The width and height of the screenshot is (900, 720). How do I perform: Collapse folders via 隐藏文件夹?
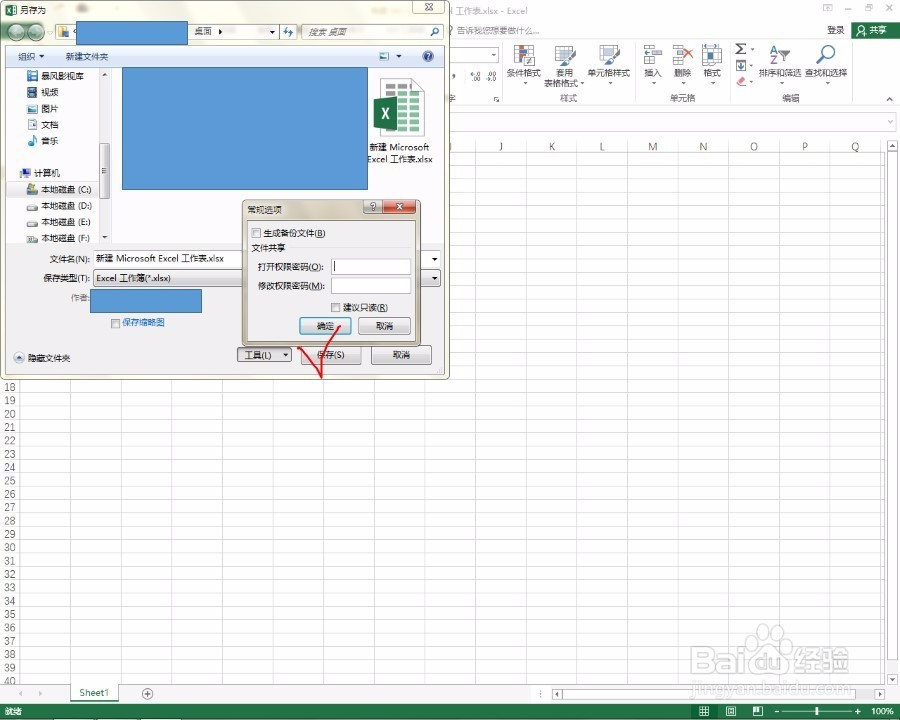42,358
